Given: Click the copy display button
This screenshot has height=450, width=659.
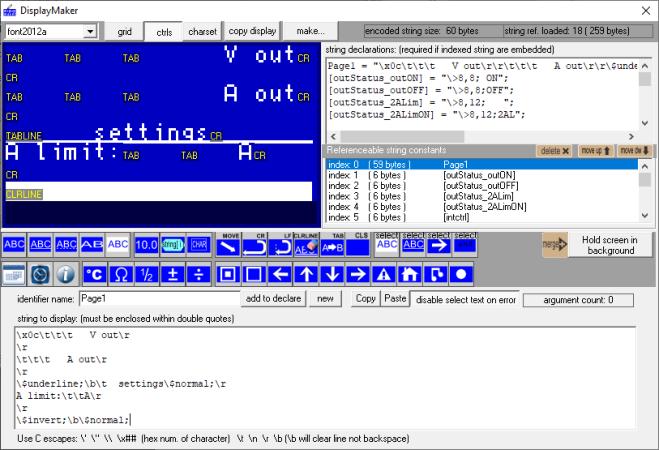Looking at the screenshot, I should click(x=252, y=31).
